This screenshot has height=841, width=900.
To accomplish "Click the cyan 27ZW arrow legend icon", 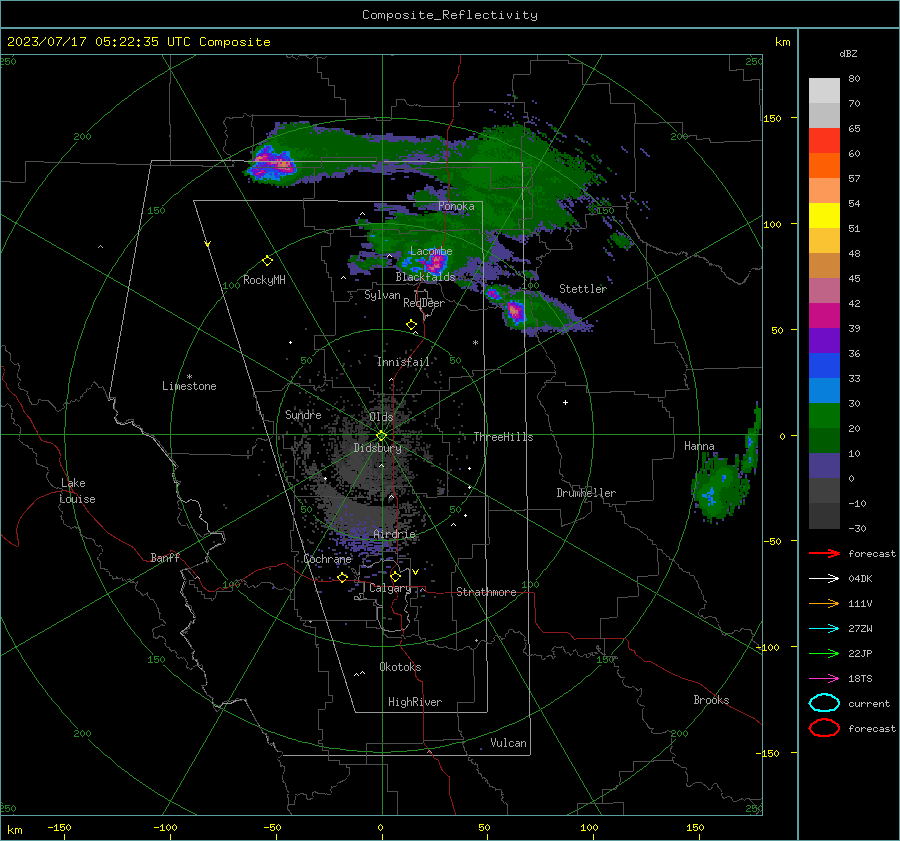I will pyautogui.click(x=824, y=628).
